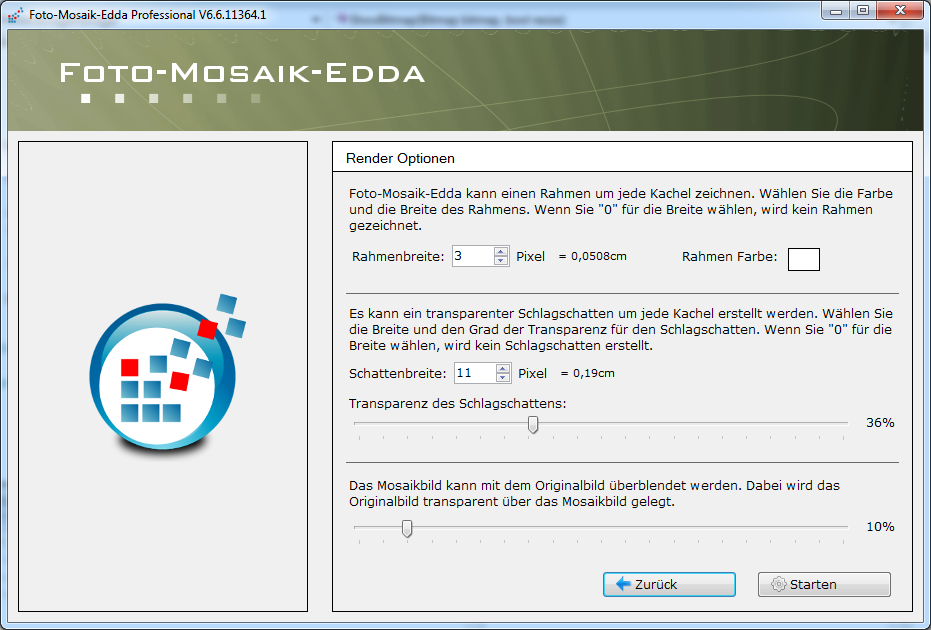Click the Rahmen Farbe label
The height and width of the screenshot is (630, 931).
[x=729, y=257]
